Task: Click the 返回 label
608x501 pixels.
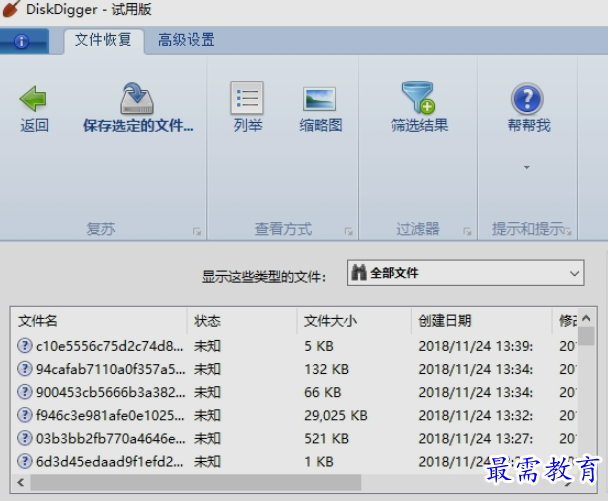Action: click(x=34, y=126)
